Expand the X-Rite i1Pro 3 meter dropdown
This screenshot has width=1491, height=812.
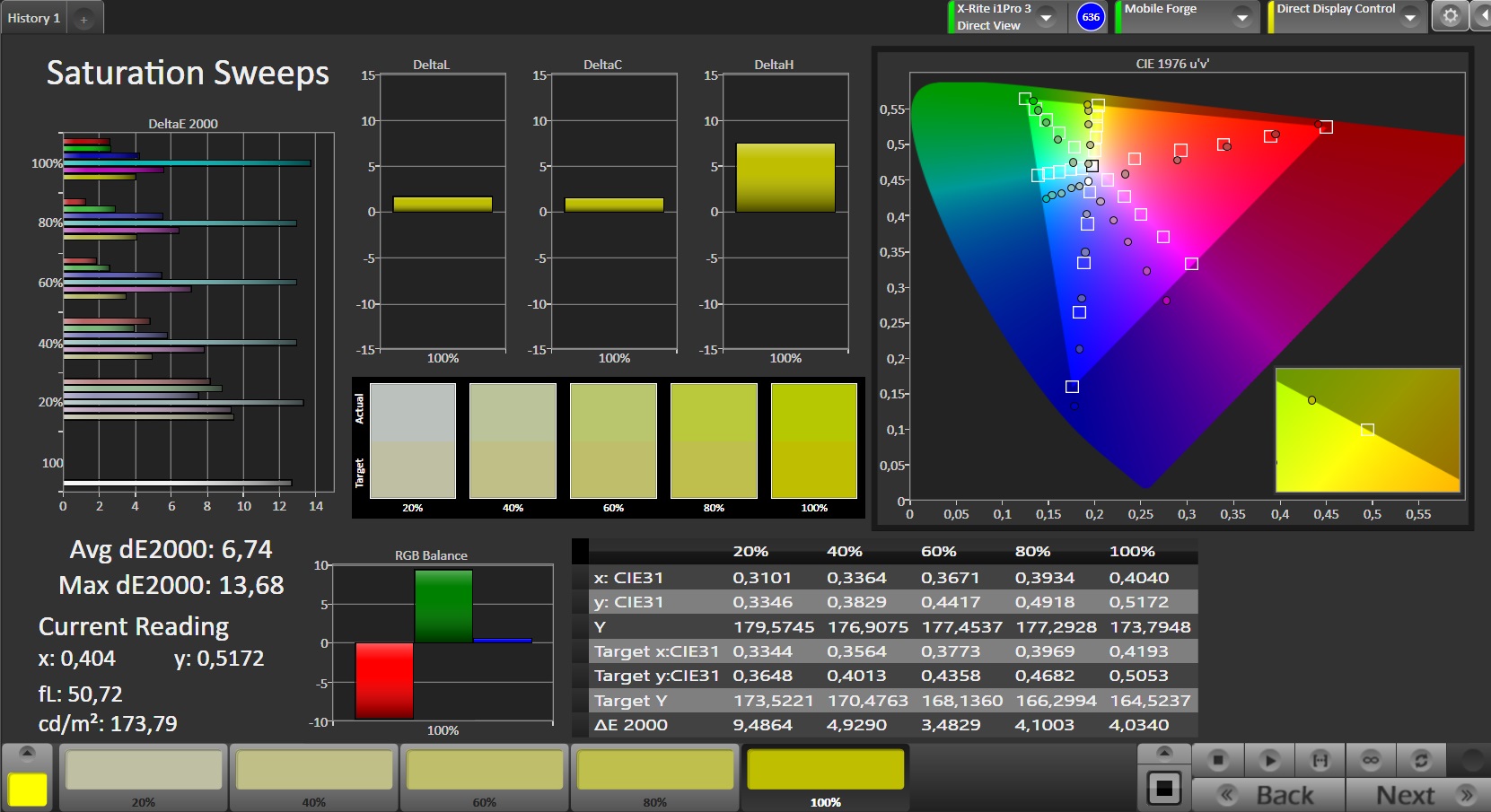1046,17
